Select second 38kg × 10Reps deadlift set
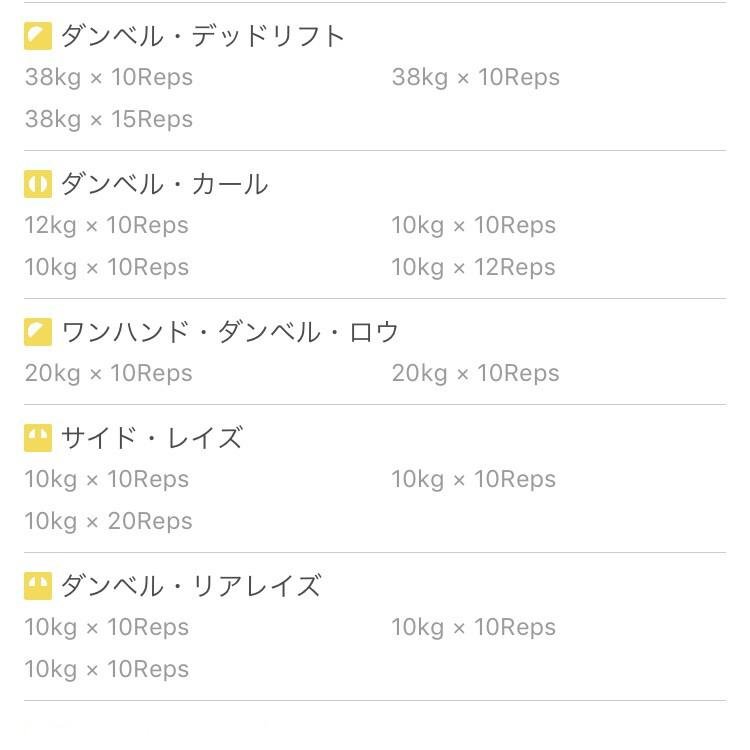This screenshot has height=750, width=750. 475,77
